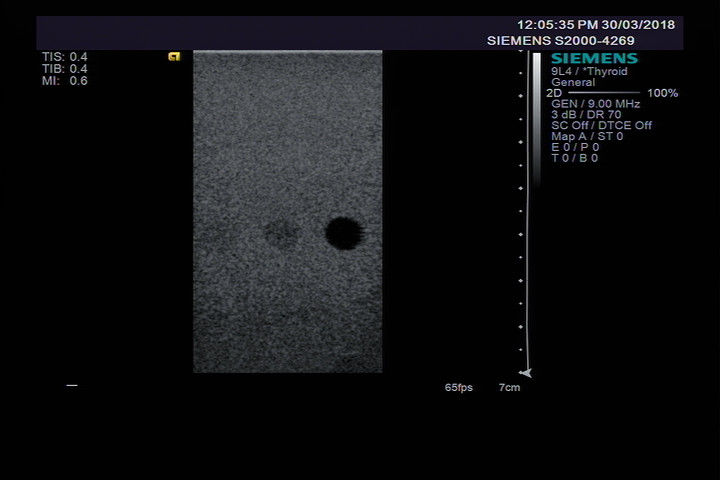Click the 65fps frame rate readout

tap(459, 387)
